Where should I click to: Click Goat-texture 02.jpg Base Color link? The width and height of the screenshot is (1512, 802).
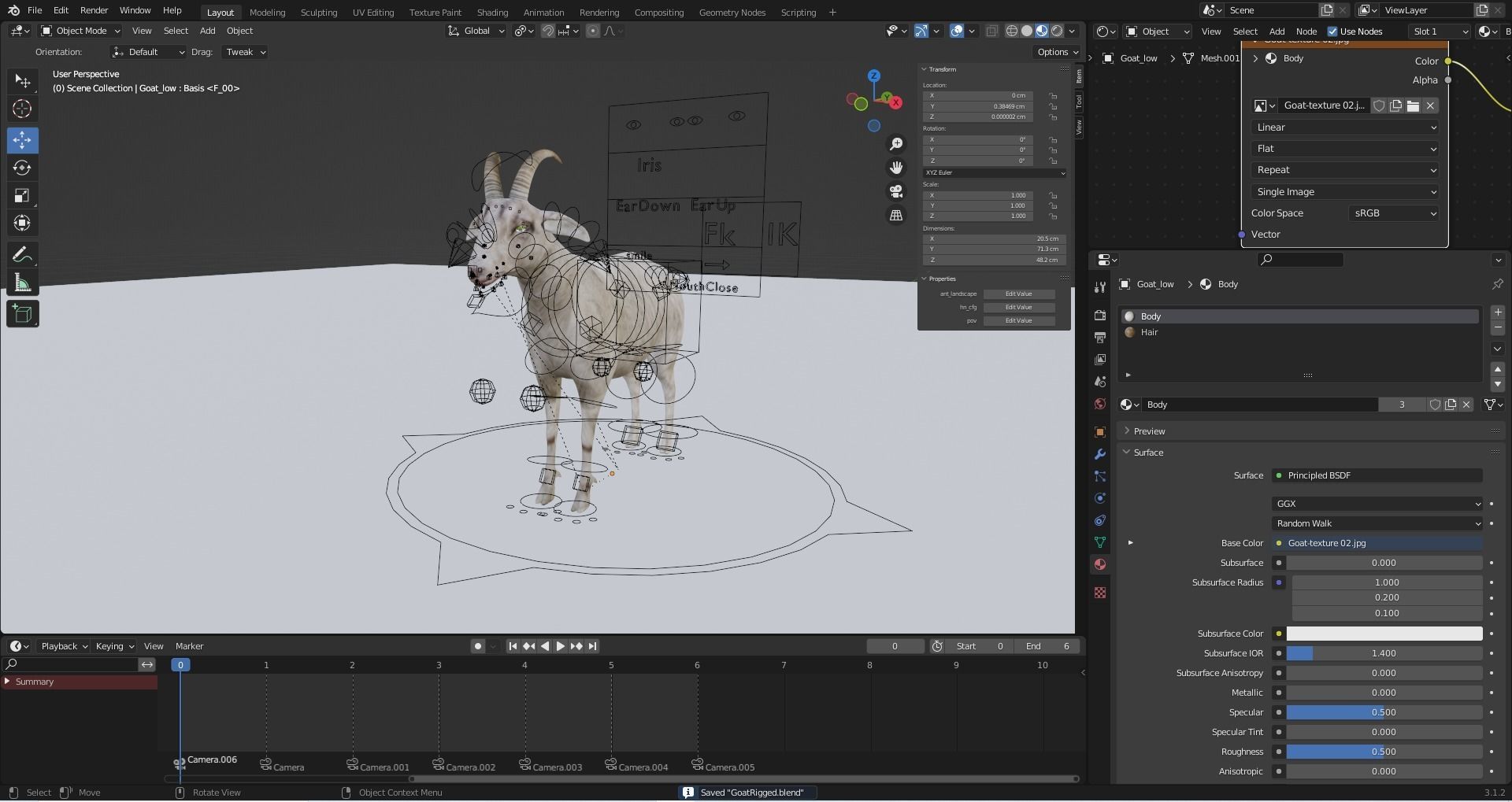point(1377,543)
